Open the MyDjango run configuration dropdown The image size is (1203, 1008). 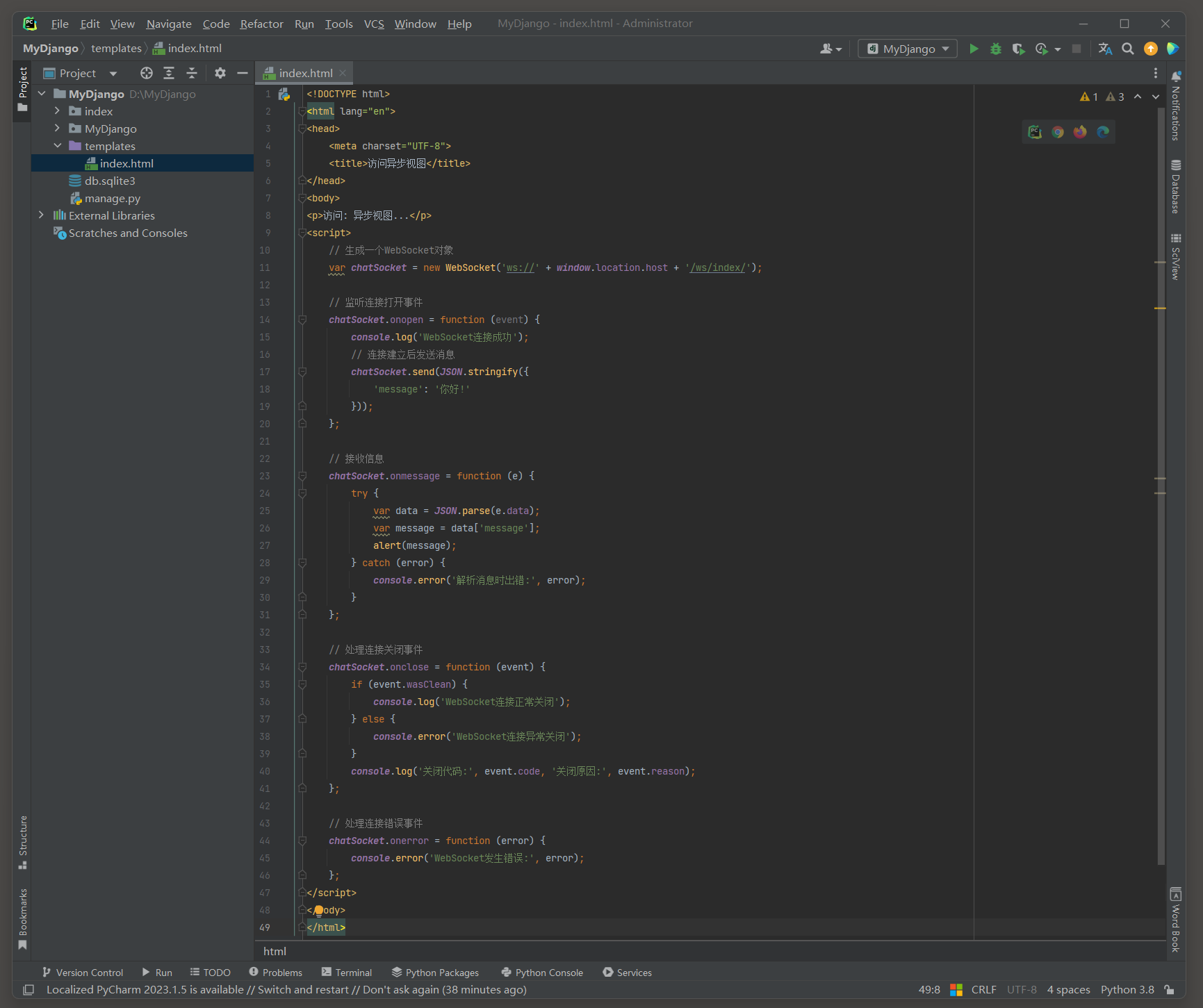908,49
